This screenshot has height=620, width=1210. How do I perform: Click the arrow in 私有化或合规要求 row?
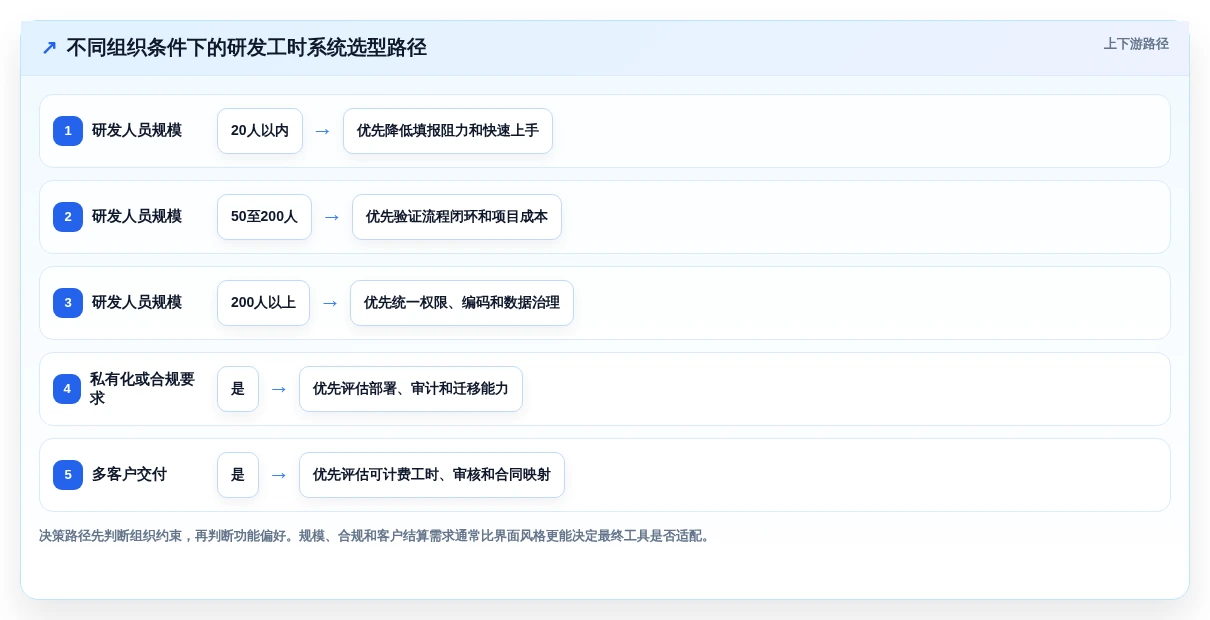point(279,389)
